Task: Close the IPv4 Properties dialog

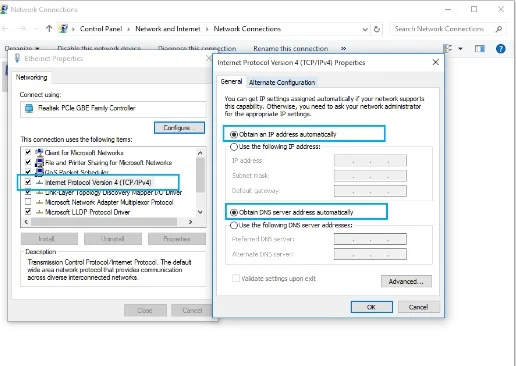Action: click(x=435, y=62)
